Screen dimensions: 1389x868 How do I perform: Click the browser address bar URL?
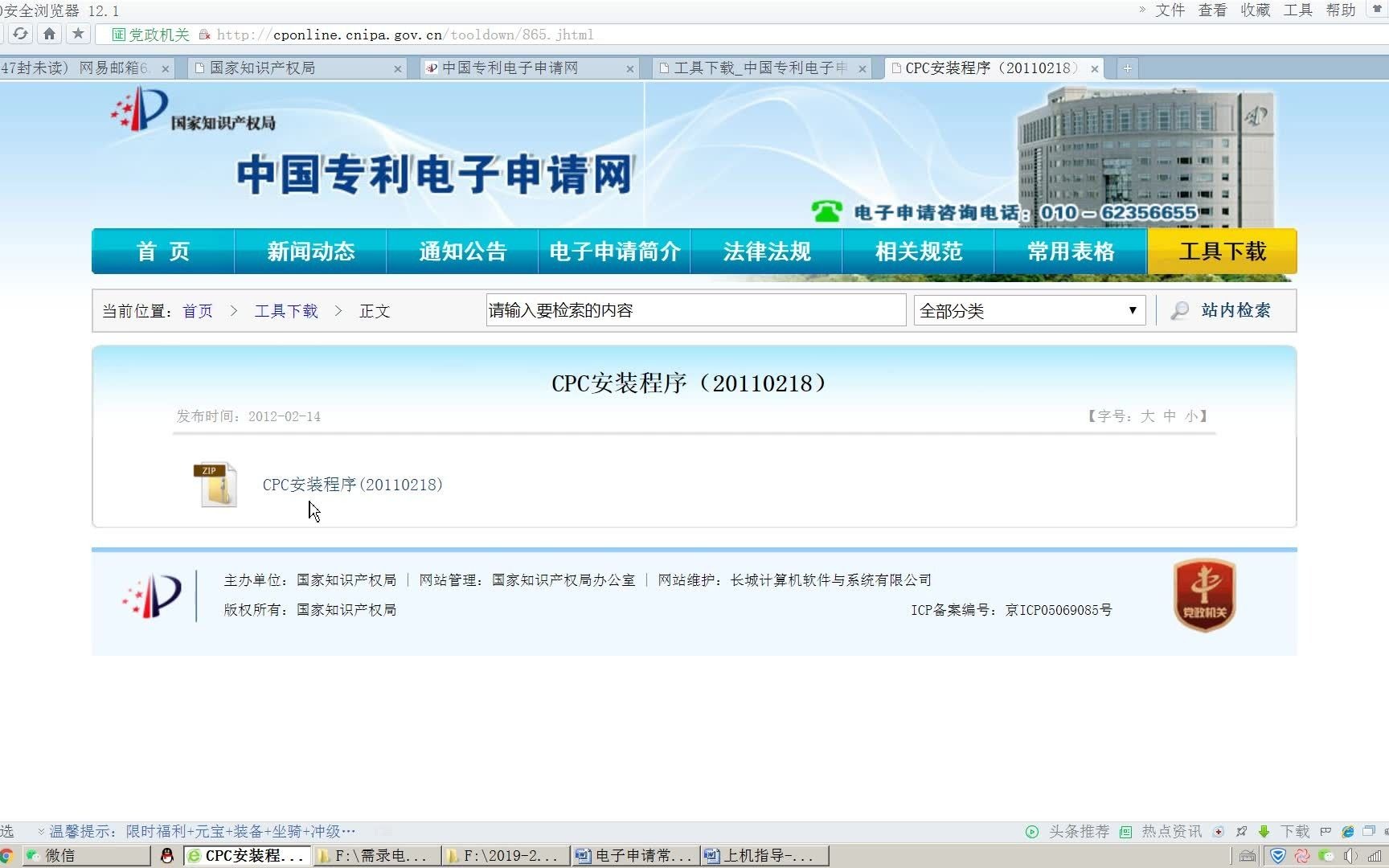click(x=405, y=35)
